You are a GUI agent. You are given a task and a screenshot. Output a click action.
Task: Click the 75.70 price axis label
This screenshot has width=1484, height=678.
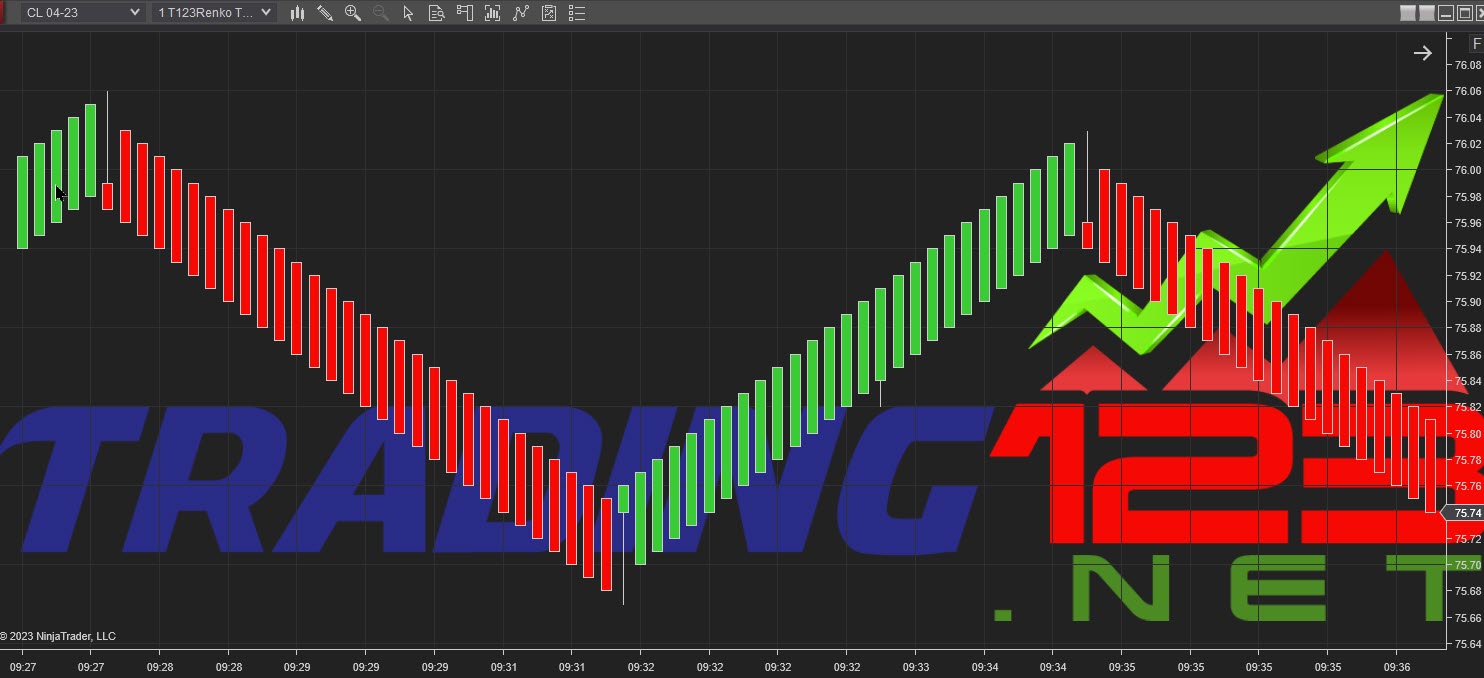[1468, 565]
